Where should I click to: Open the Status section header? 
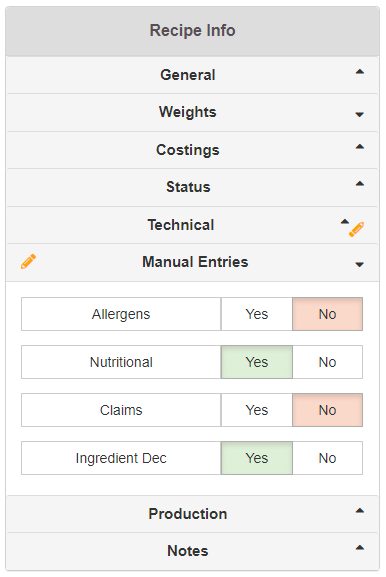(x=192, y=187)
